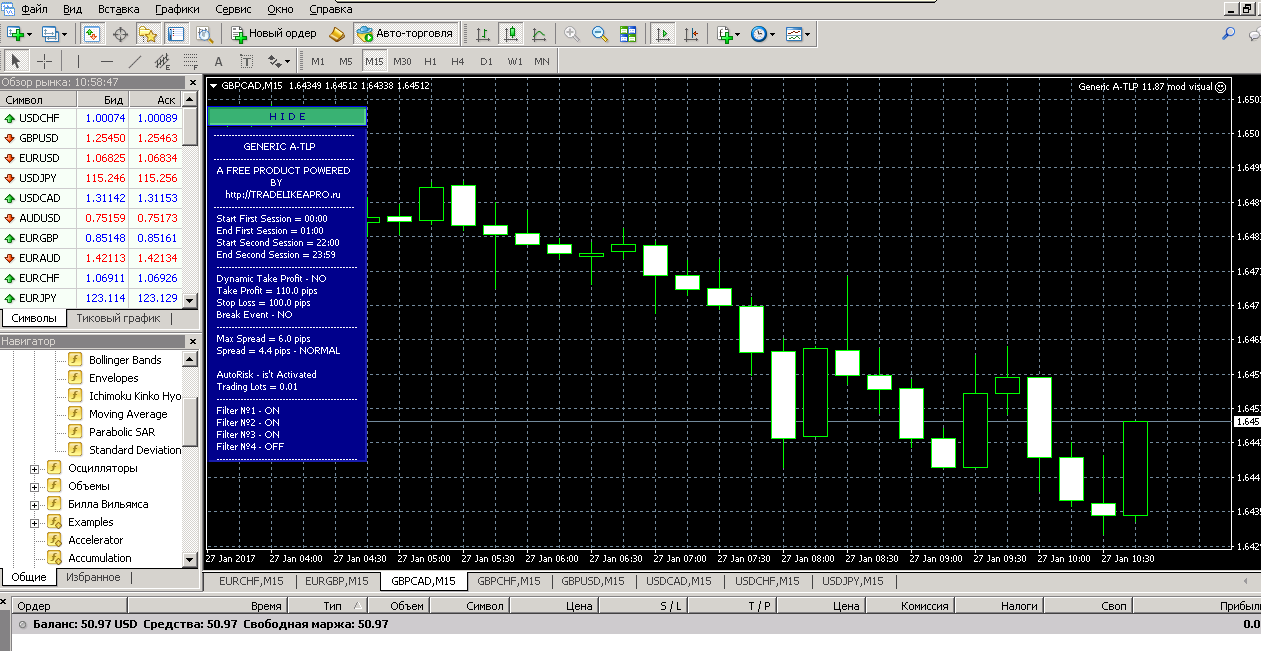Open the Сервис menu
Screen dimensions: 1261x651
(x=233, y=9)
